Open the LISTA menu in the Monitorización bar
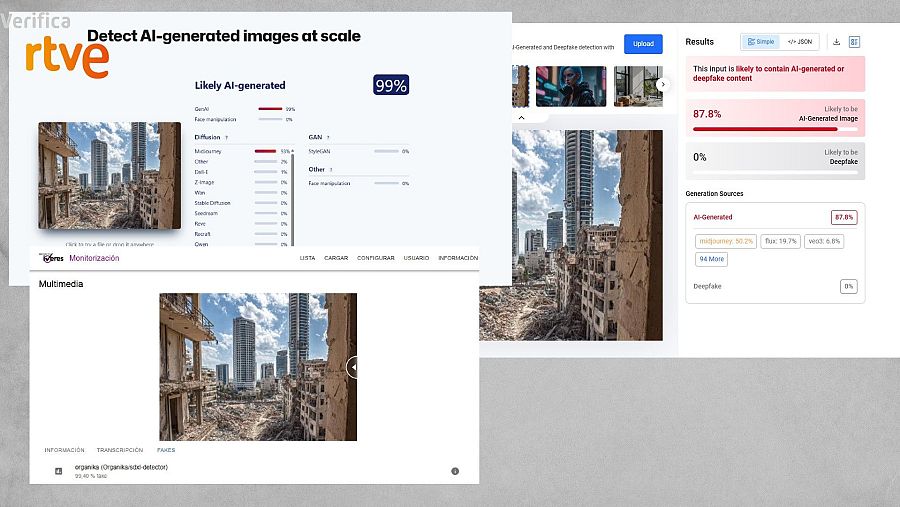 307,258
